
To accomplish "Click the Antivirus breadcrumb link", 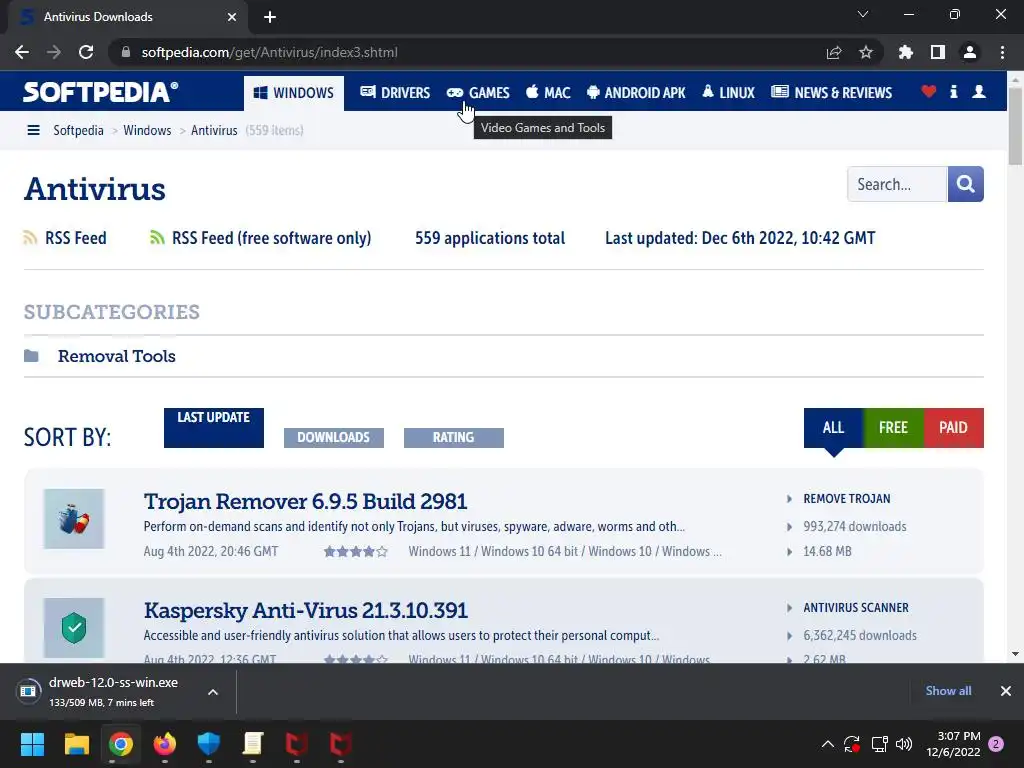I will 214,130.
